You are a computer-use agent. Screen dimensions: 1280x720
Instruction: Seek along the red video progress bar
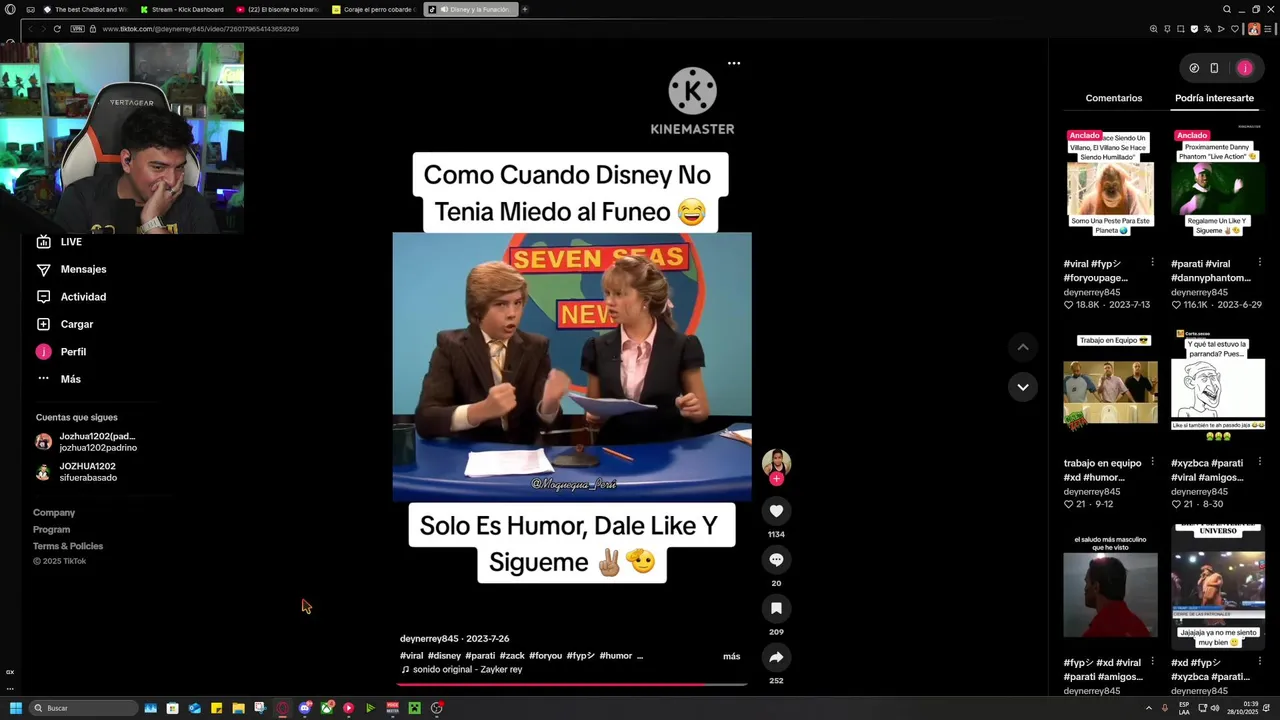click(x=572, y=685)
